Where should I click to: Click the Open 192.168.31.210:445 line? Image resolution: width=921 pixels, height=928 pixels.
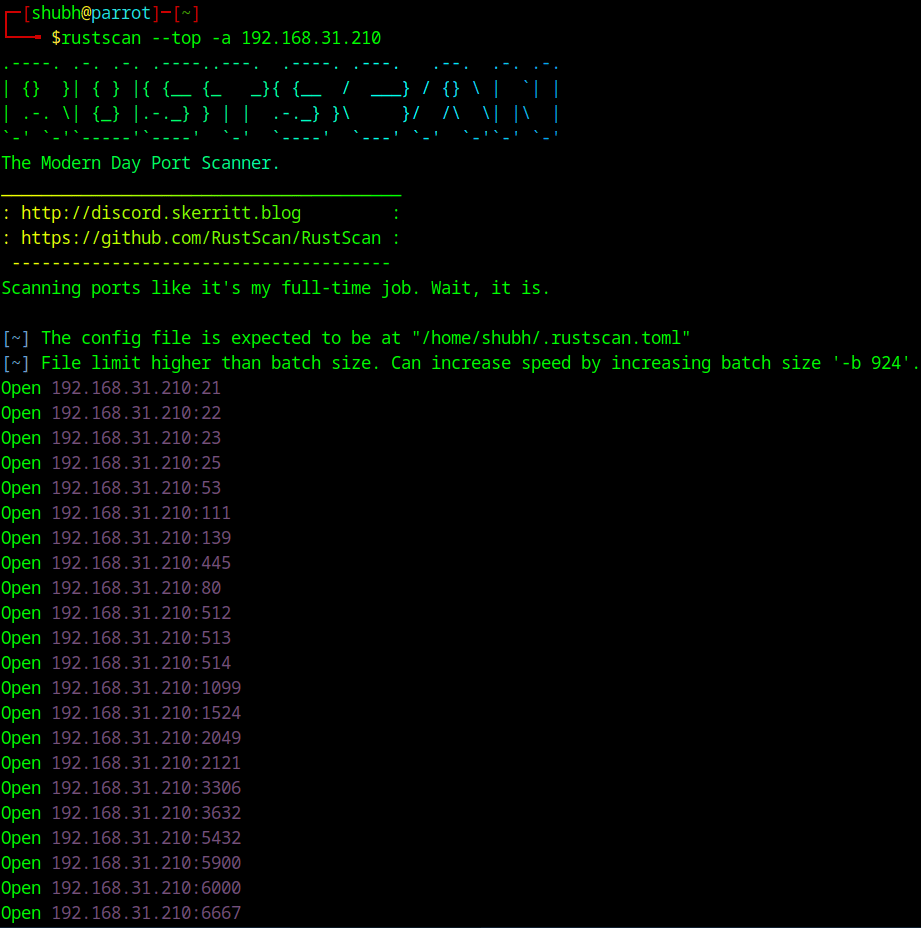click(x=116, y=563)
